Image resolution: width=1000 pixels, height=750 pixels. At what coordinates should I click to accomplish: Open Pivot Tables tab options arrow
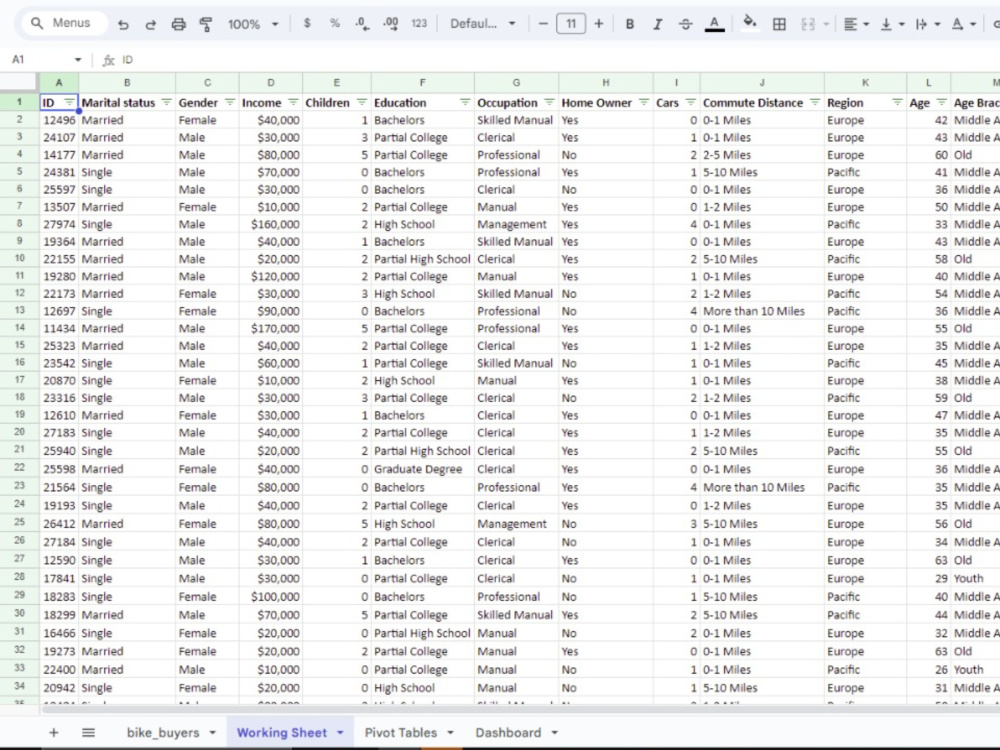pos(450,733)
